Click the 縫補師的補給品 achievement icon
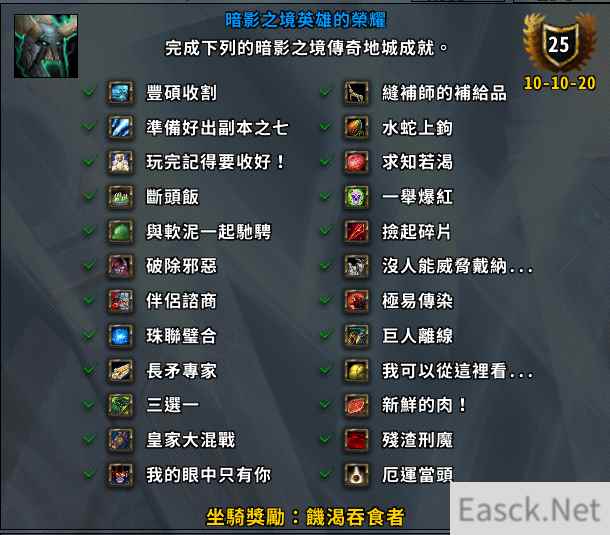Screen dimensions: 610x535 click(356, 92)
